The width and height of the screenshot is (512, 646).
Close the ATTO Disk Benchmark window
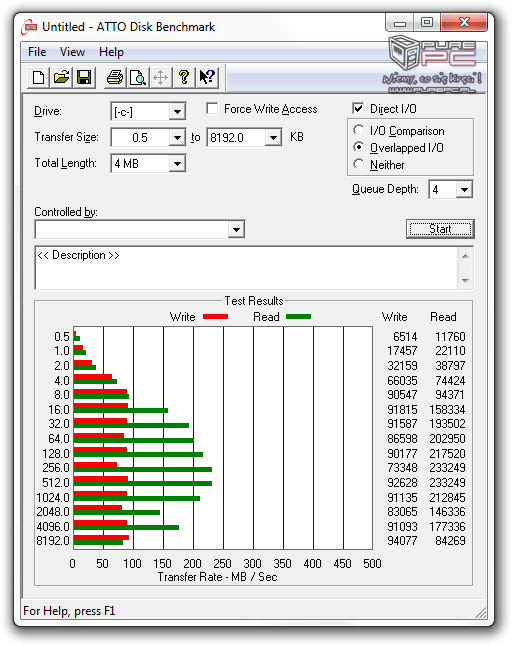tap(464, 22)
